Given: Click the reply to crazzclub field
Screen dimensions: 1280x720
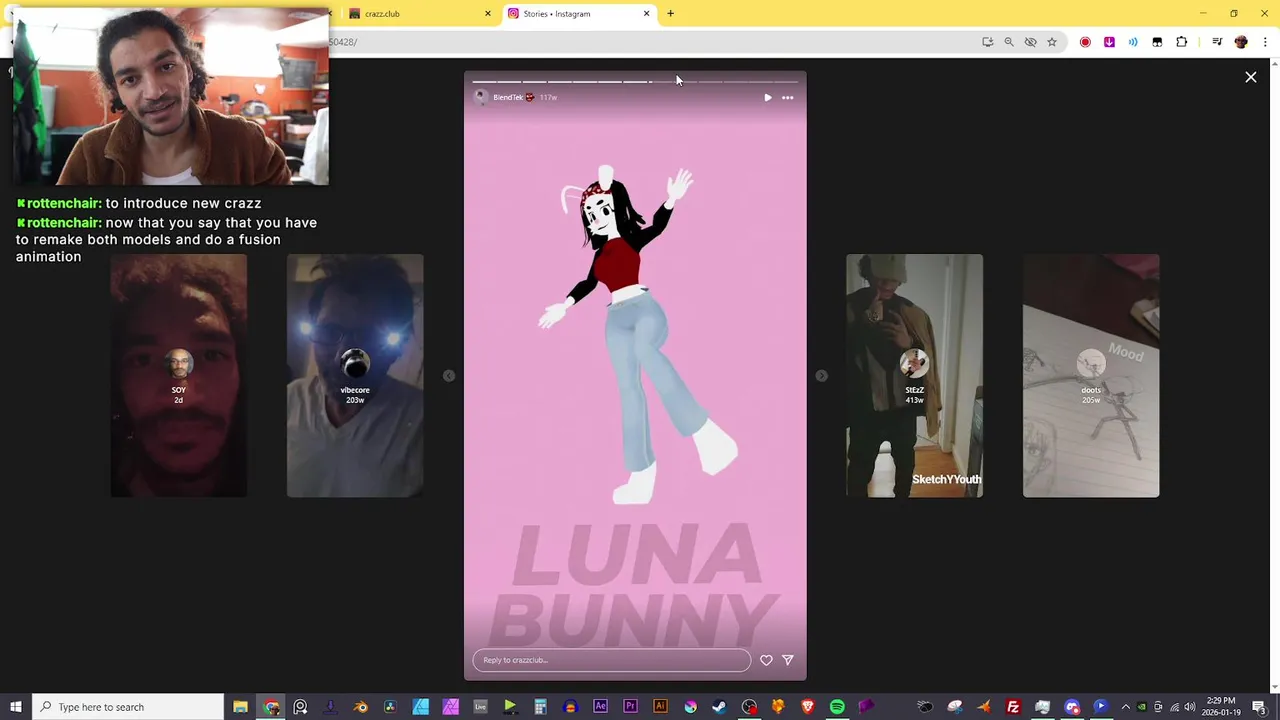Looking at the screenshot, I should [611, 660].
